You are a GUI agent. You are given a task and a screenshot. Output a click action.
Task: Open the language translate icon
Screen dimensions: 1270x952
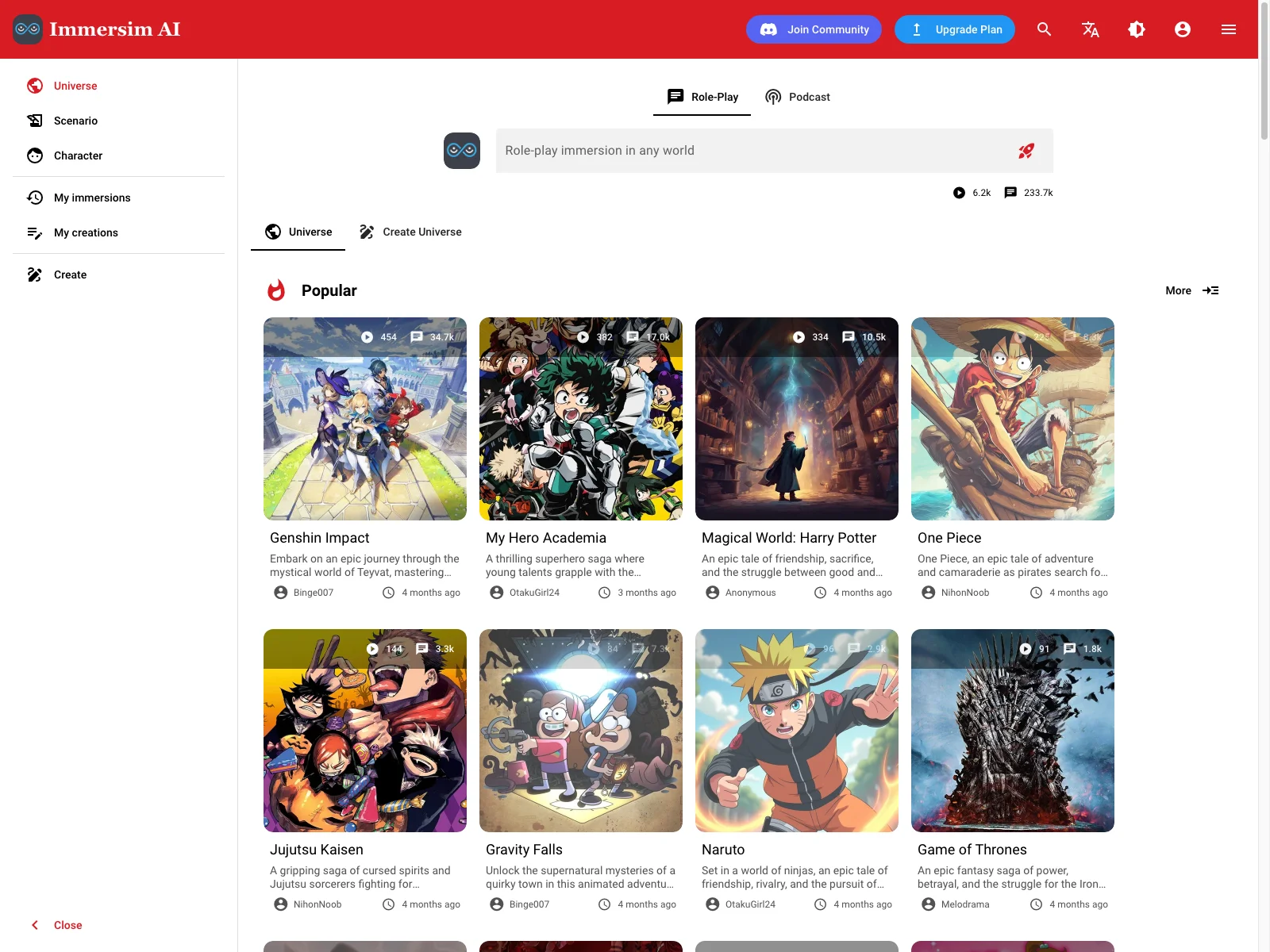click(1091, 29)
